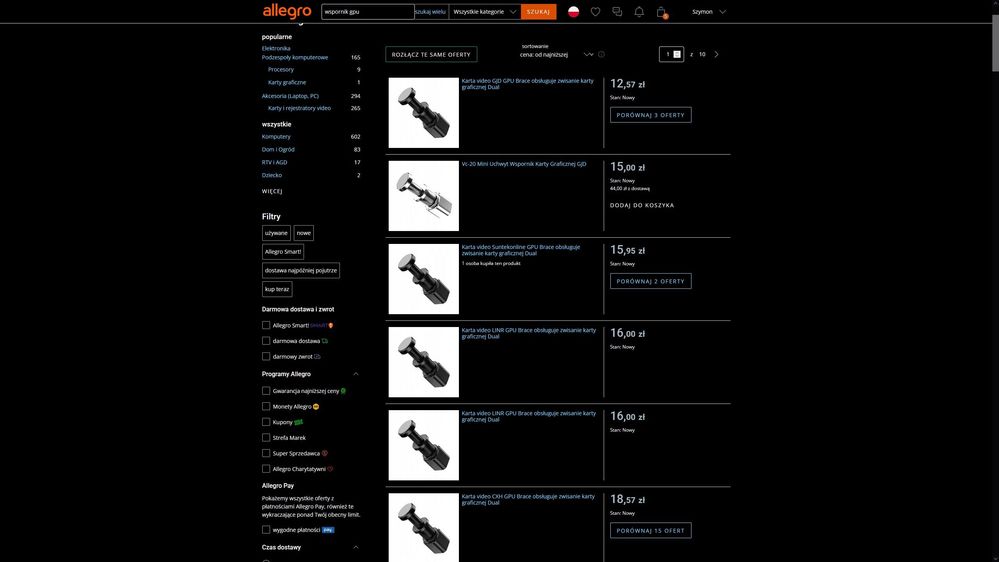The image size is (999, 562).
Task: Open 'Vc-20 Mini Uchwyt Wspornik' listing title
Action: [x=524, y=164]
